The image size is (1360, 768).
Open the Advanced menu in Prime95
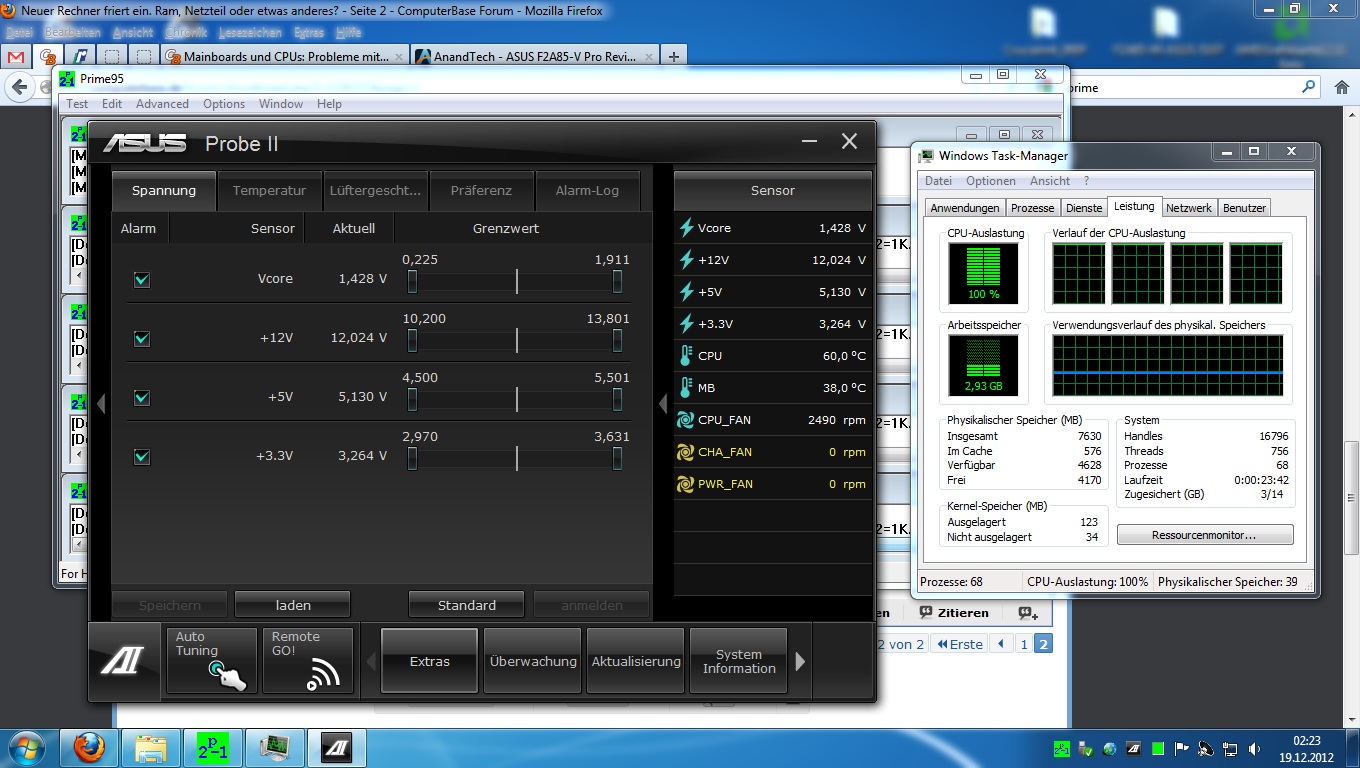click(162, 104)
